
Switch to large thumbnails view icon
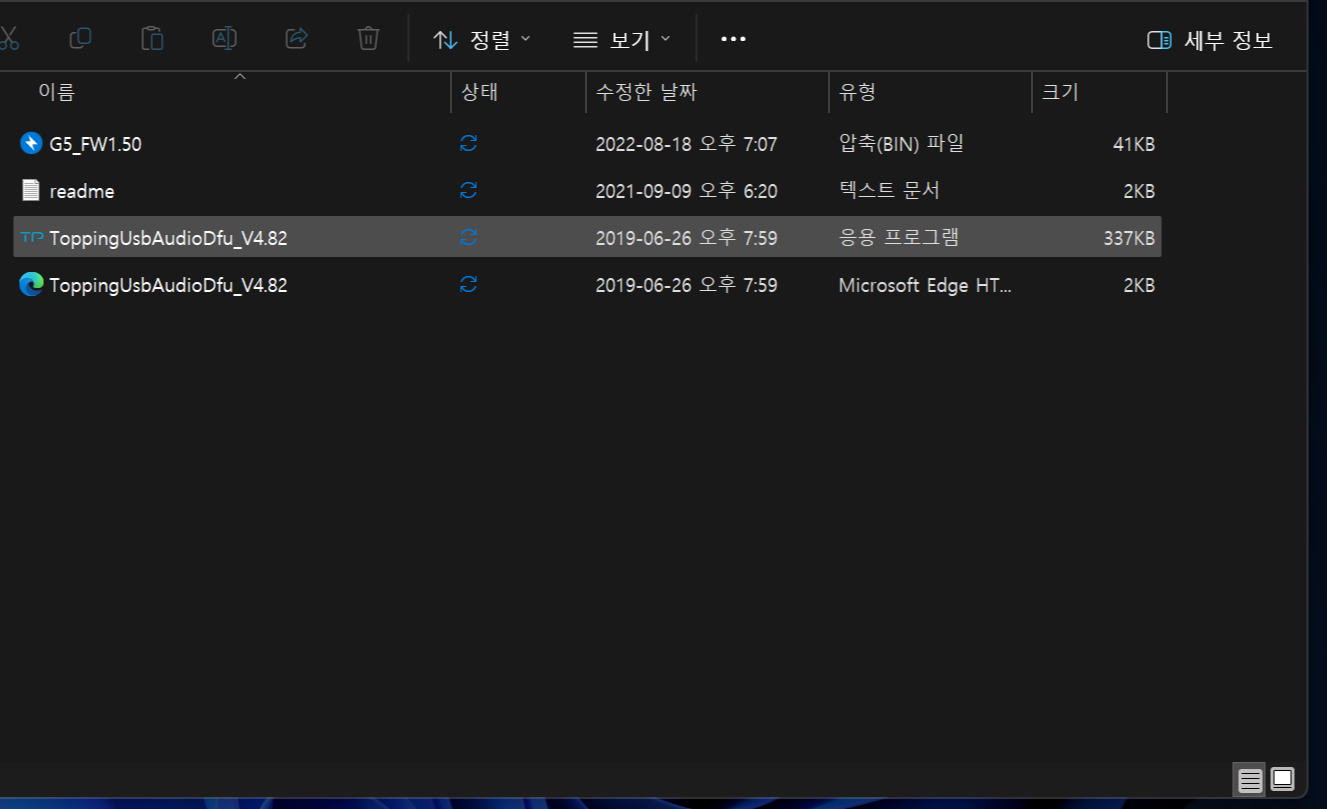(1283, 779)
